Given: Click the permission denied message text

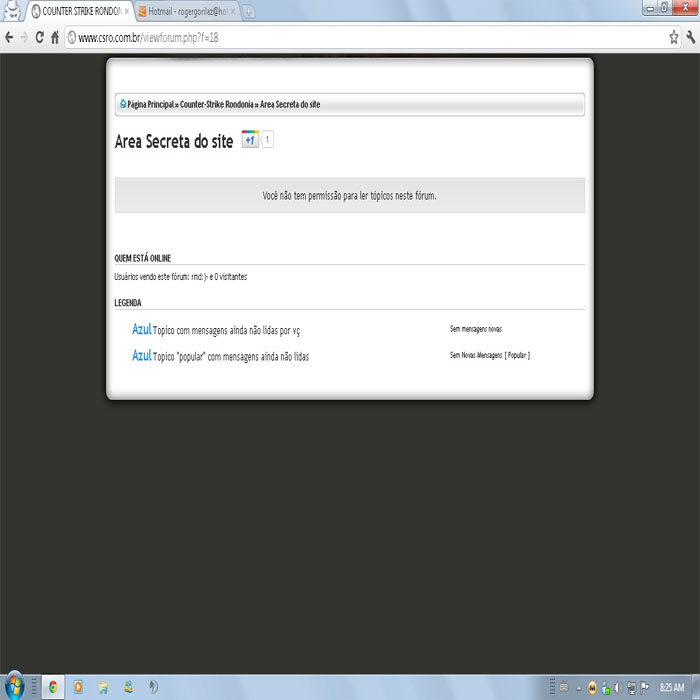Looking at the screenshot, I should 350,196.
